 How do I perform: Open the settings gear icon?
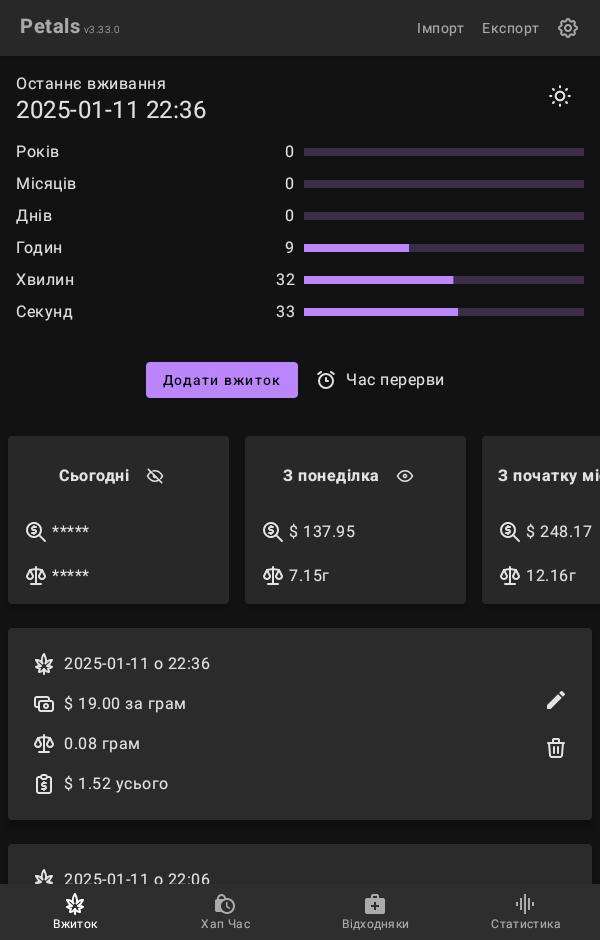(568, 28)
